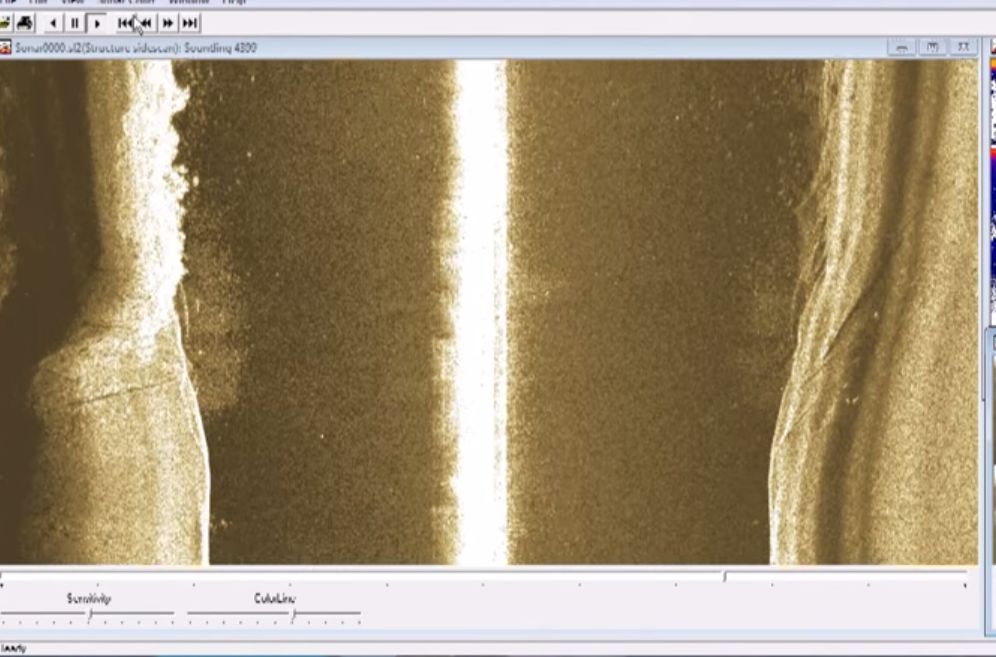Screen dimensions: 996x657
Task: Jump to the first sounding
Action: tap(124, 23)
